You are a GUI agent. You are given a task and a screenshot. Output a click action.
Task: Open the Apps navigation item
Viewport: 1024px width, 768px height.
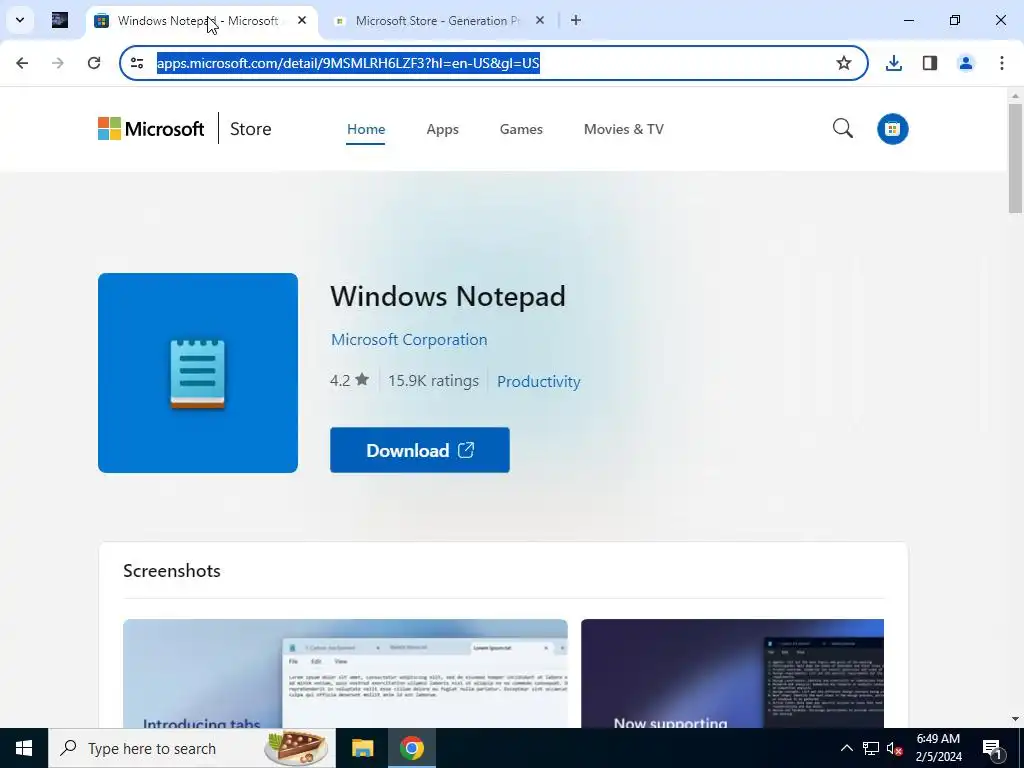point(442,129)
